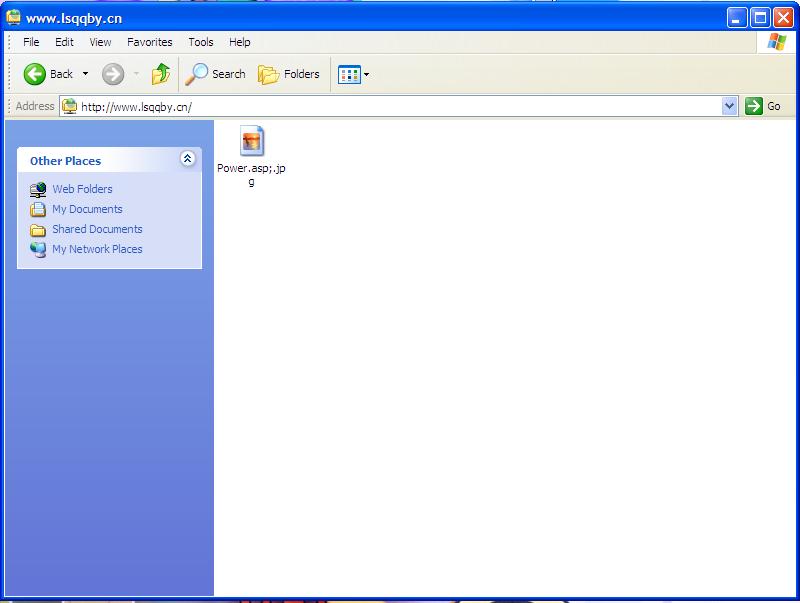The width and height of the screenshot is (800, 603).
Task: Click the Windows flag logo
Action: (777, 42)
